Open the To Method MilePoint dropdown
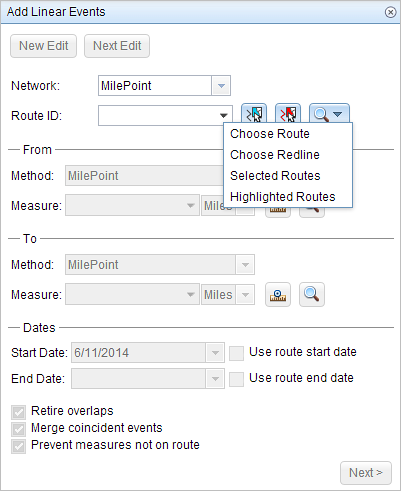The height and width of the screenshot is (491, 401). click(245, 265)
